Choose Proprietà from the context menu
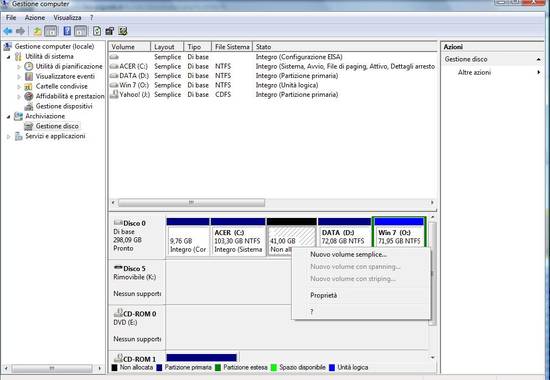The width and height of the screenshot is (550, 380). 361,295
